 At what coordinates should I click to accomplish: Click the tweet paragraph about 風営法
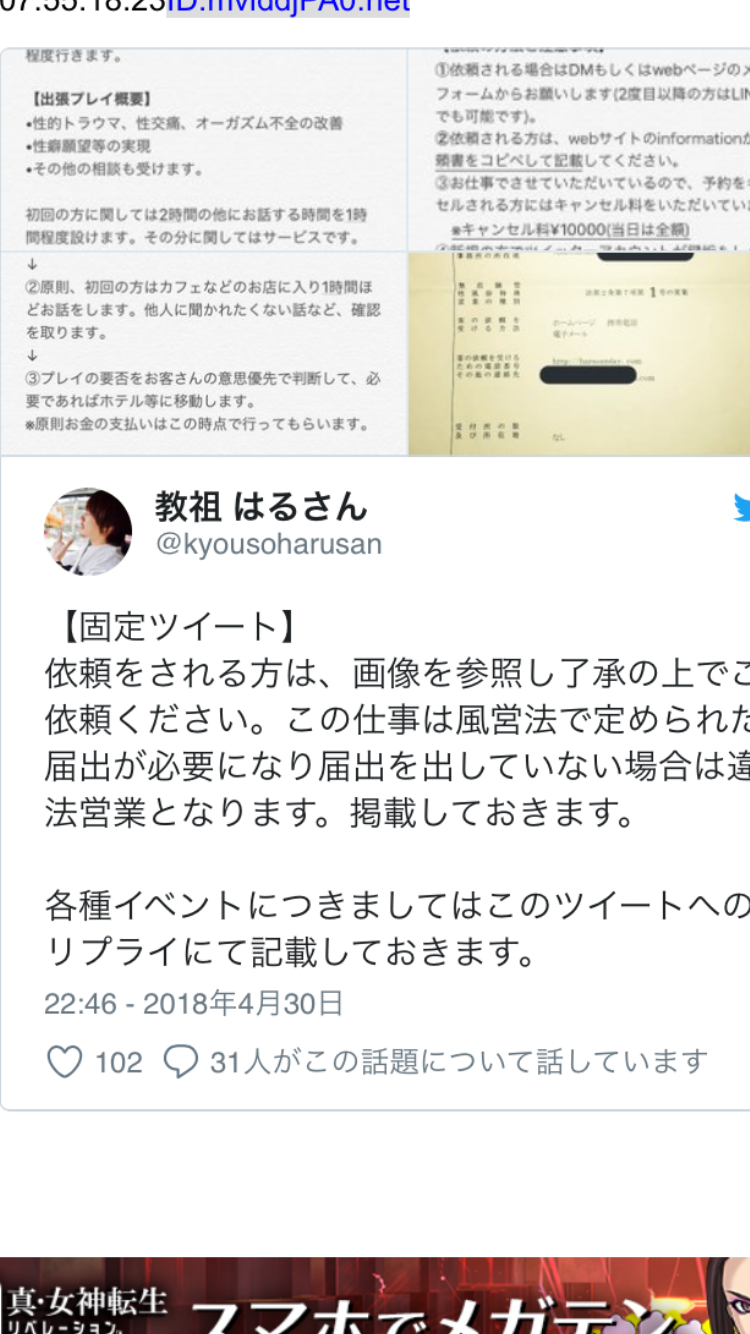[x=397, y=742]
